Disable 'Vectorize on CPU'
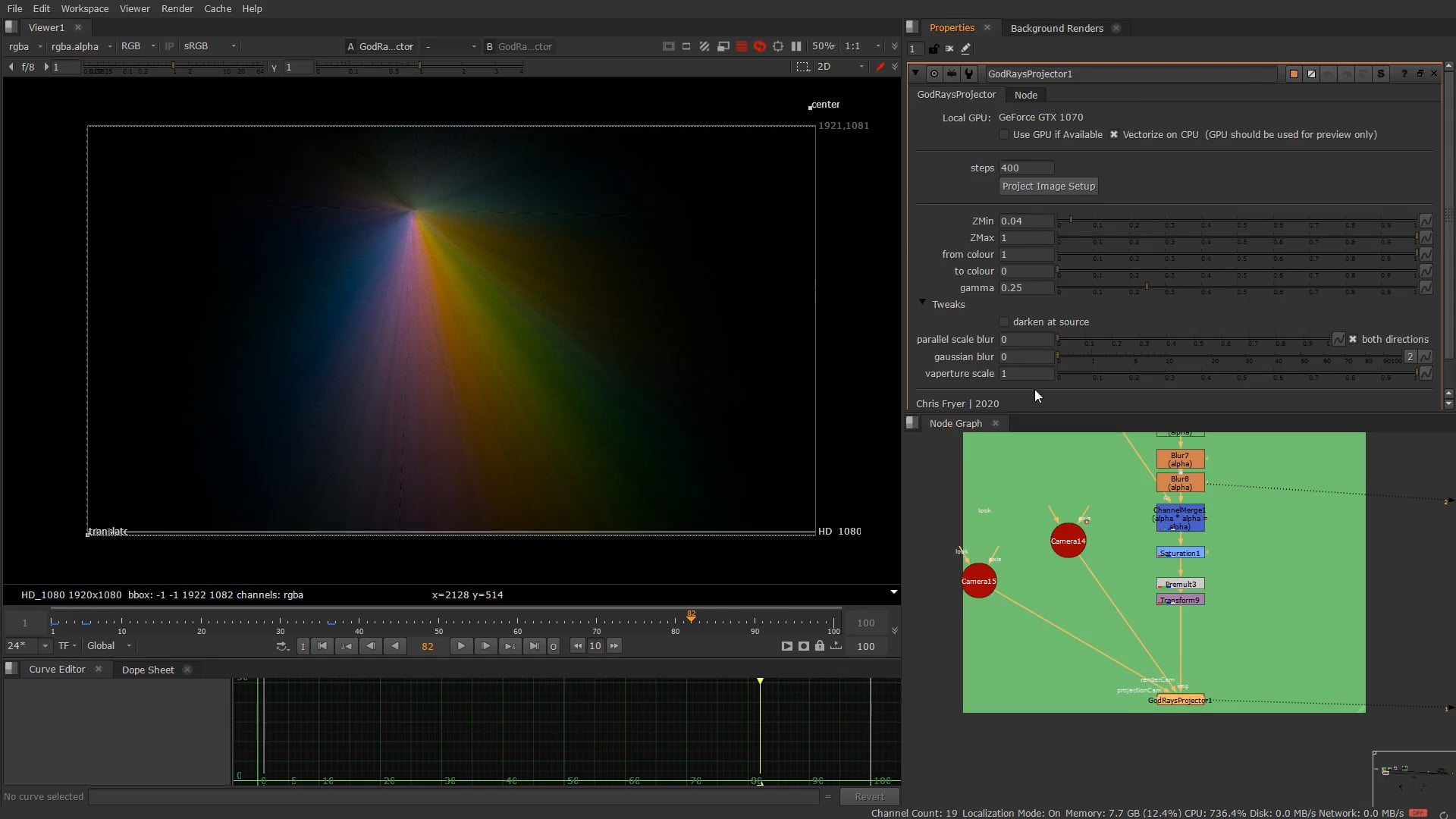1456x819 pixels. 1114,134
